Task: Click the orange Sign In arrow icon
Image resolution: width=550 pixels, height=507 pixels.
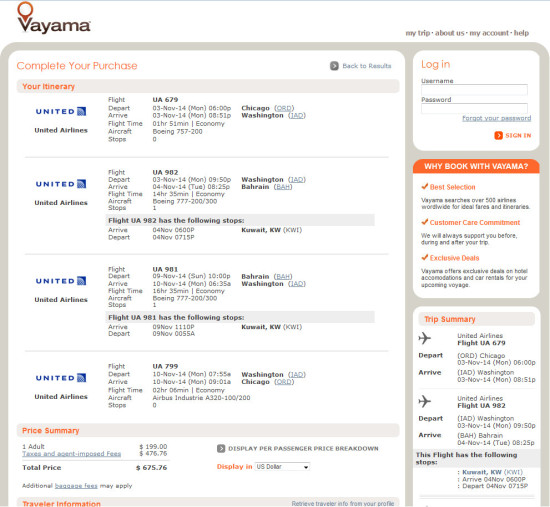Action: [498, 135]
